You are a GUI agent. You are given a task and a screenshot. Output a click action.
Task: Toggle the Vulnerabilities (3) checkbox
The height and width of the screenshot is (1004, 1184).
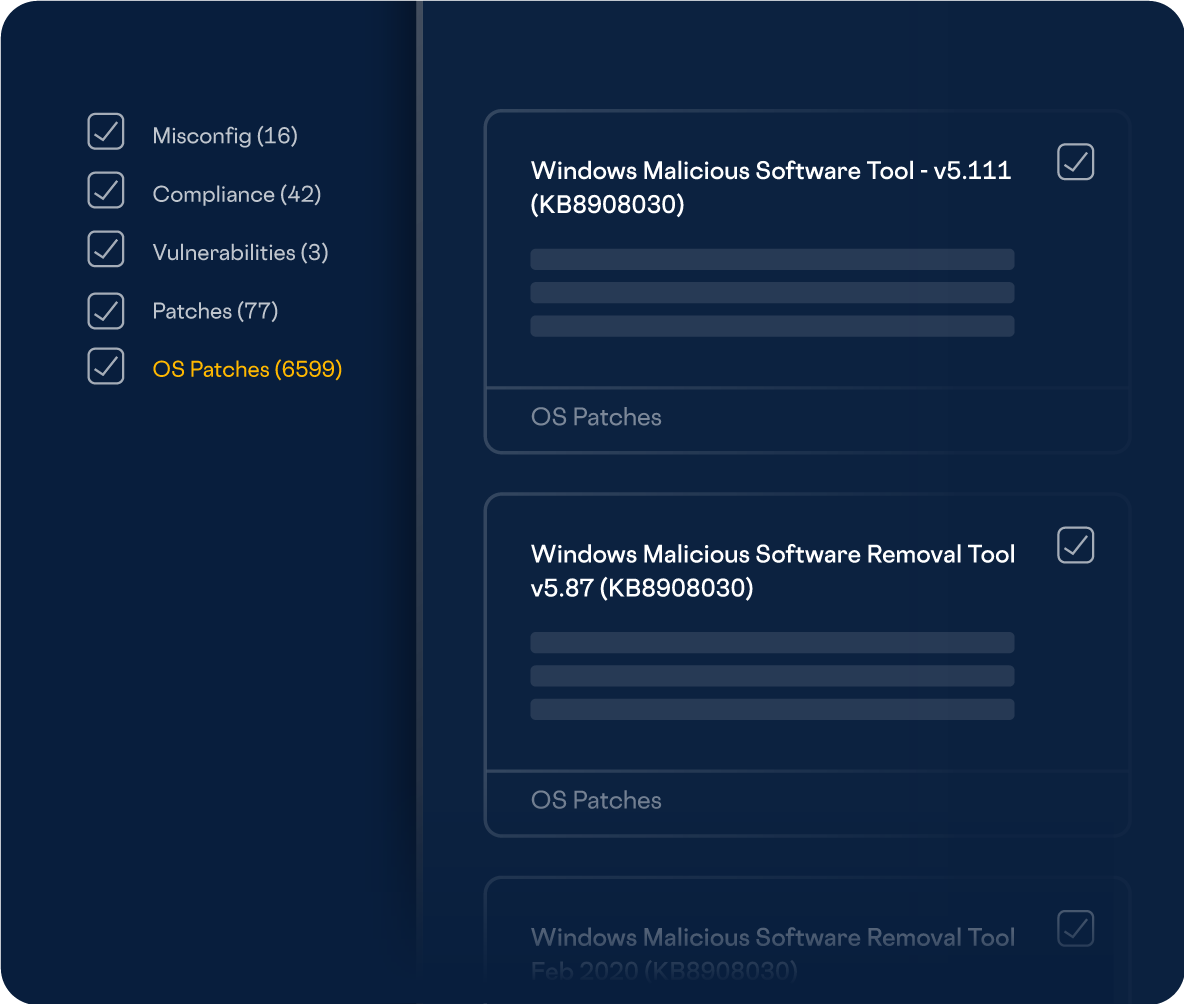click(x=106, y=249)
